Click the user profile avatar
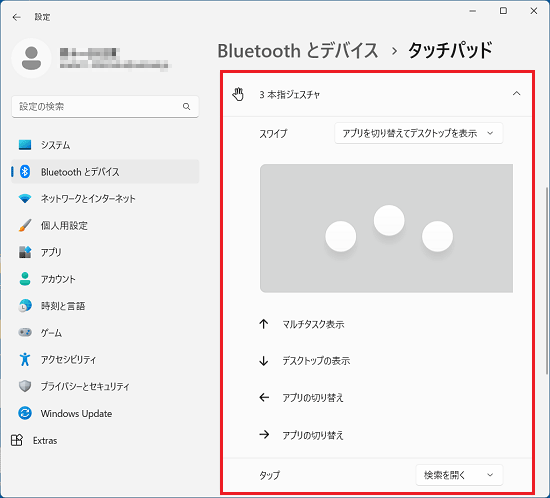Image resolution: width=550 pixels, height=498 pixels. (32, 58)
